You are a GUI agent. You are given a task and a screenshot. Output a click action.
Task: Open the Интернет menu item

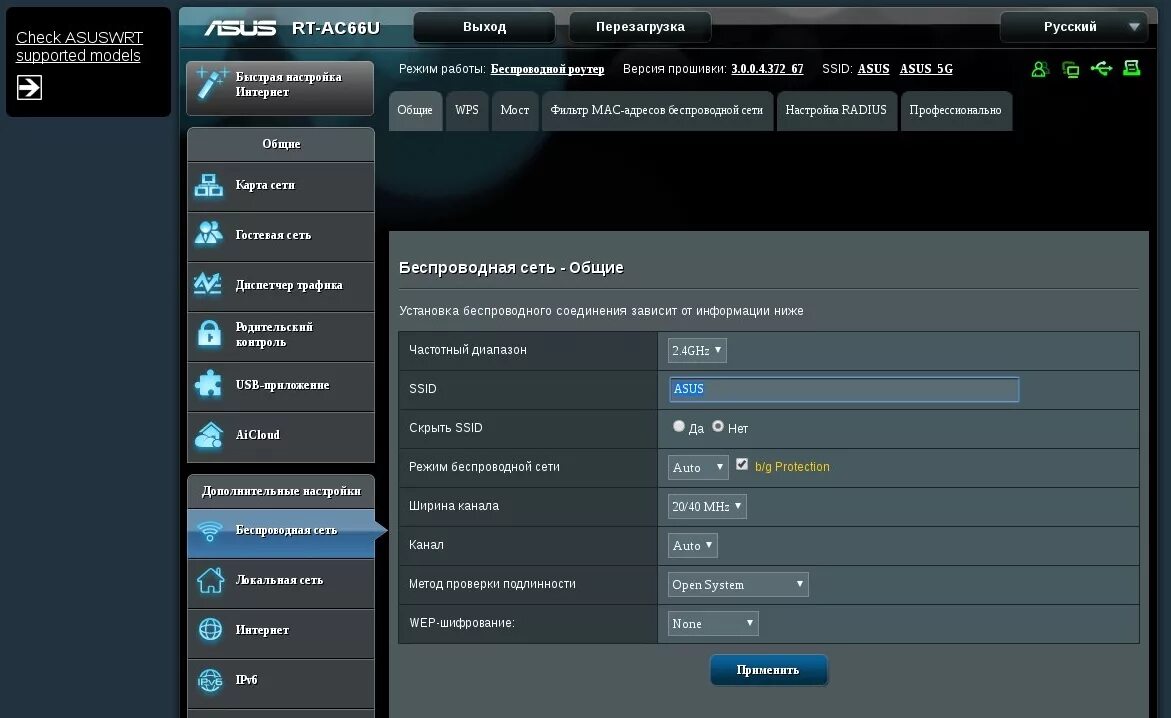click(281, 631)
